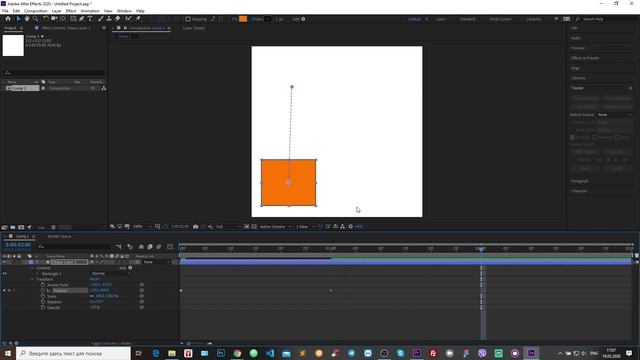Select the Brush tool

pos(100,19)
